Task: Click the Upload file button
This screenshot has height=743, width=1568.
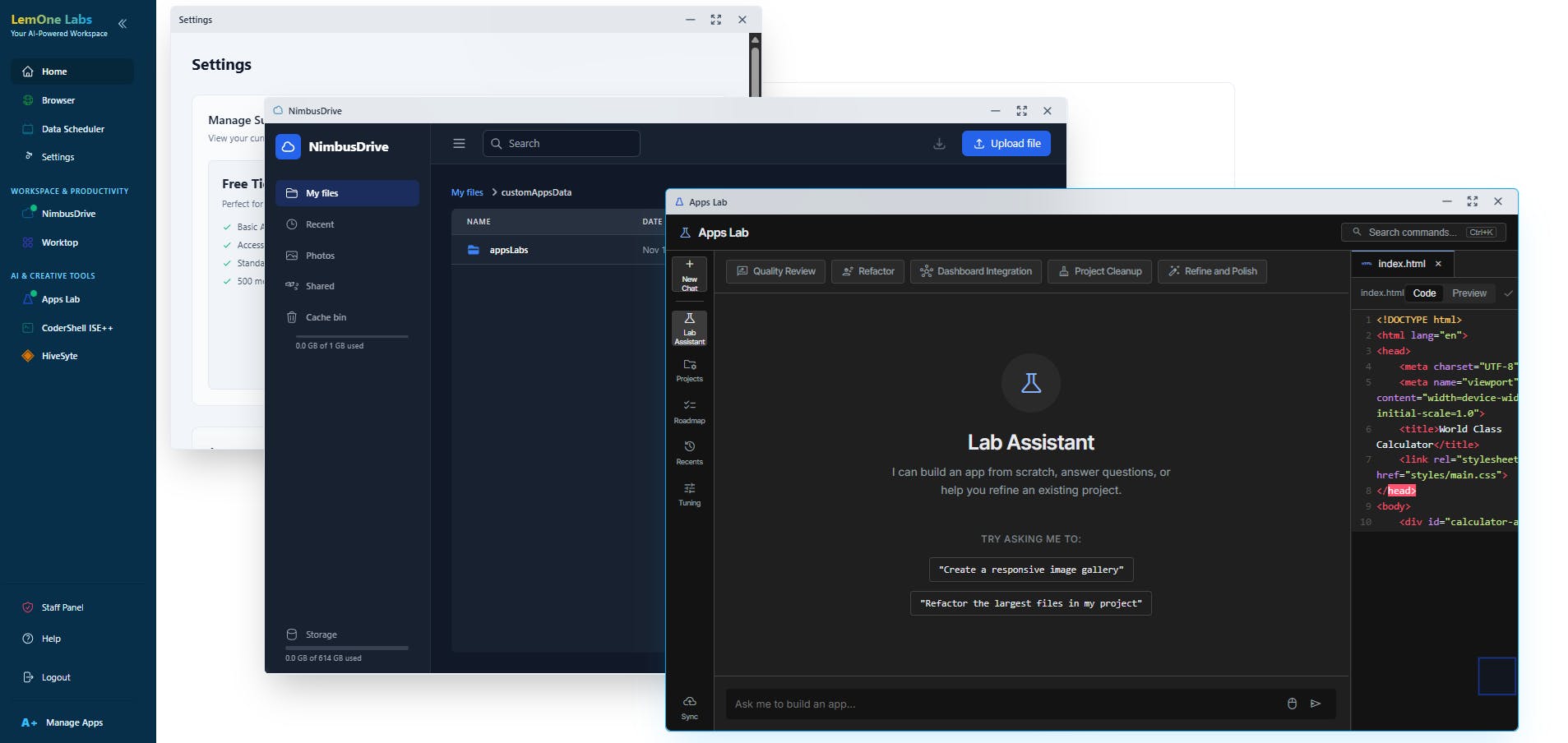Action: click(1006, 143)
